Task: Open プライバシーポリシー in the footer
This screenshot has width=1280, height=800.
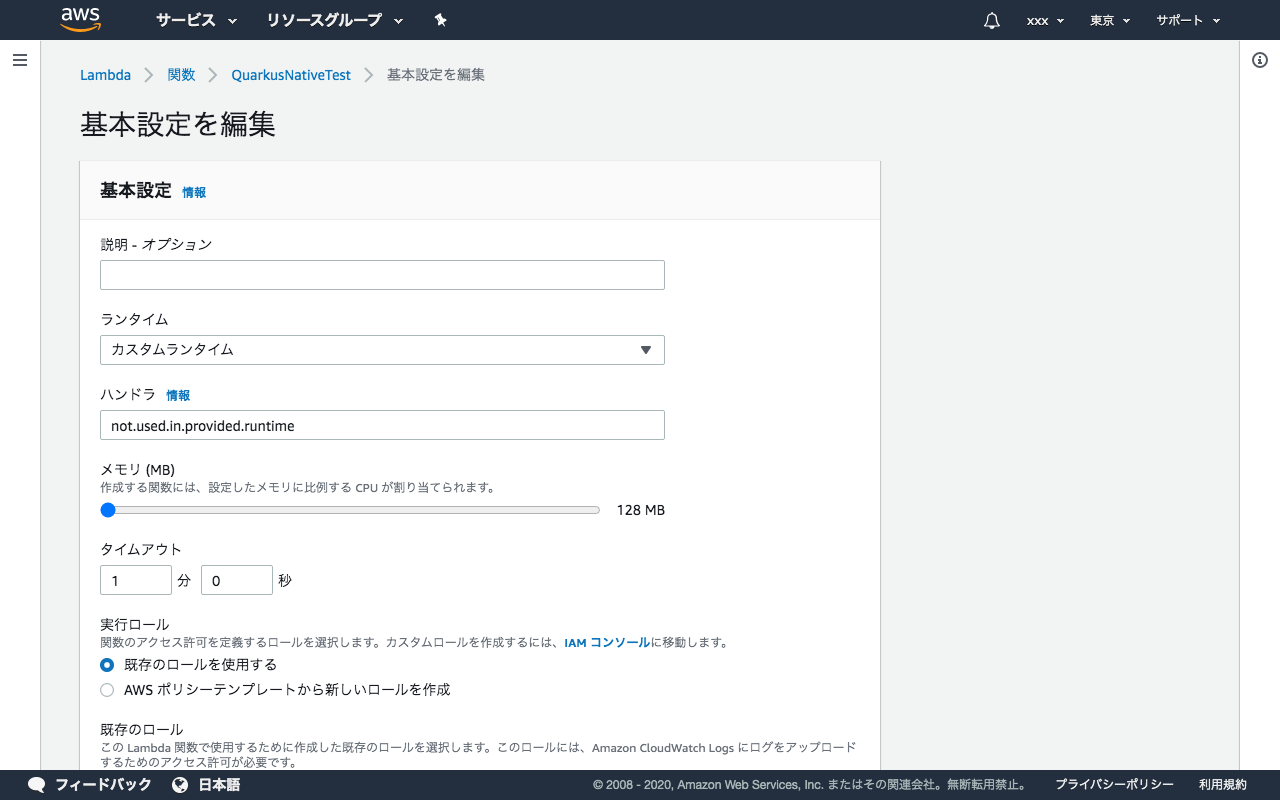Action: [1113, 785]
